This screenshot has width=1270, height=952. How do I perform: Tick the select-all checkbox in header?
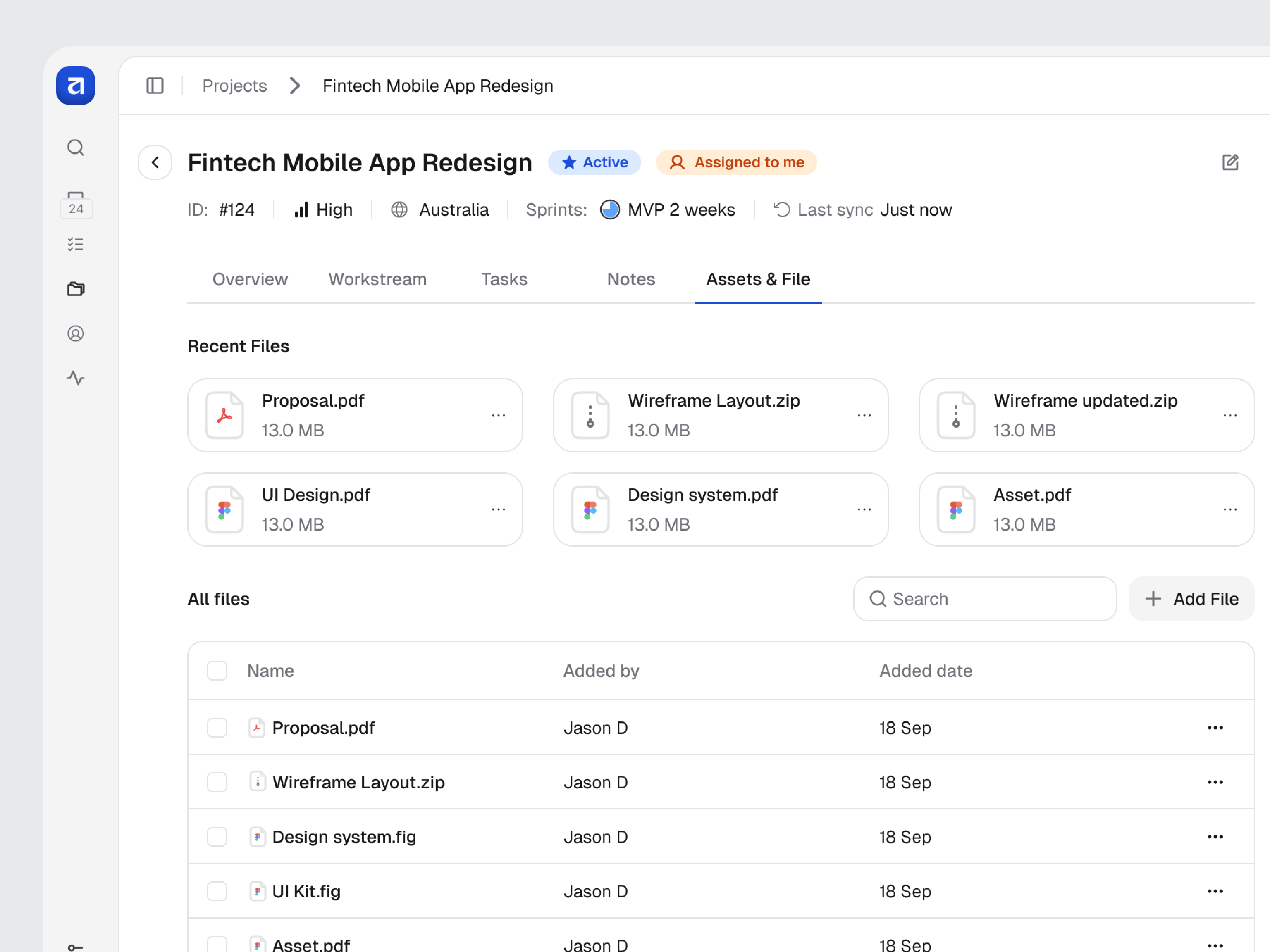pyautogui.click(x=217, y=670)
